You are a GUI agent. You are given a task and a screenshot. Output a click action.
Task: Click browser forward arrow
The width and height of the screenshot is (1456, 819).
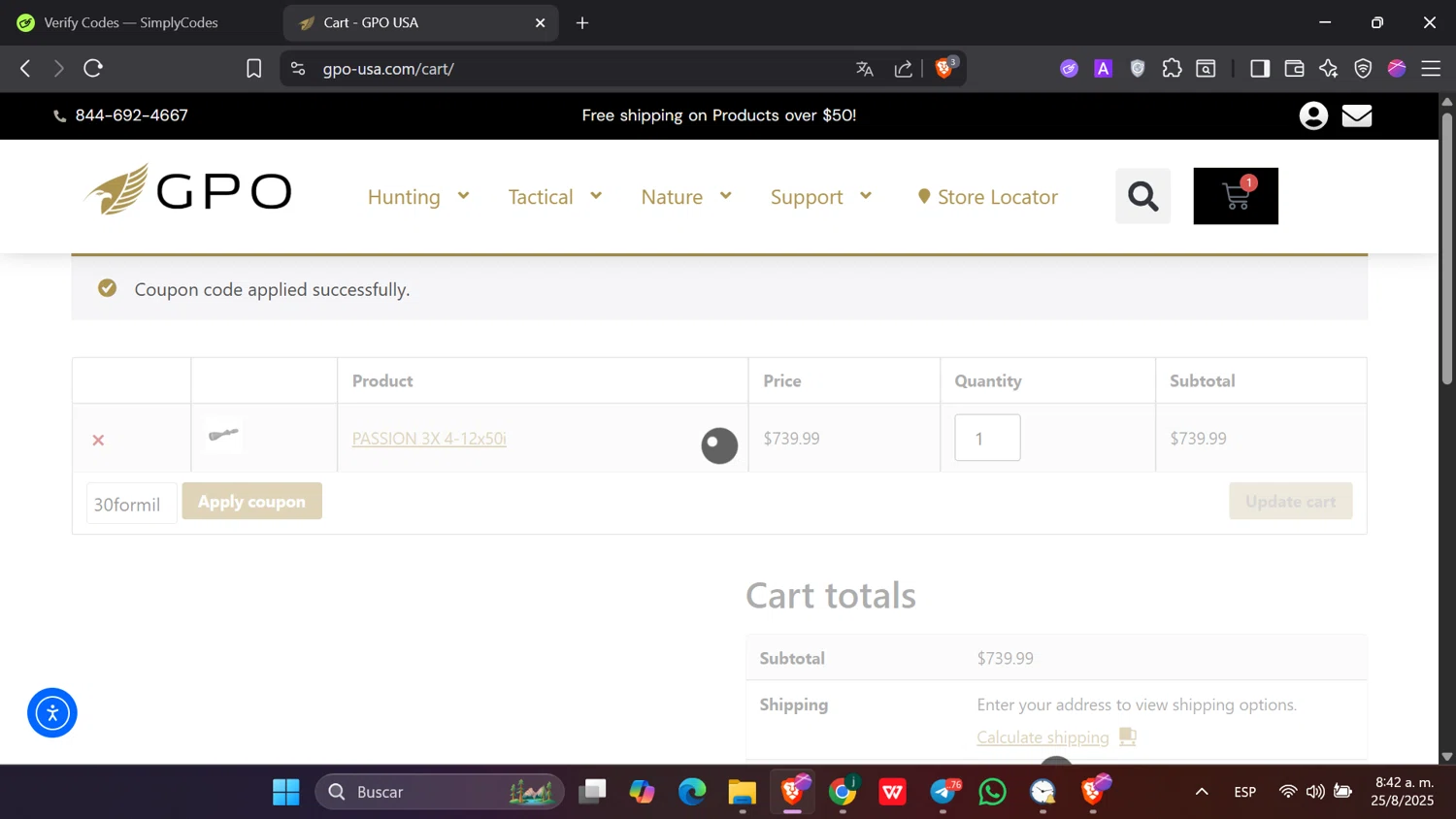click(58, 68)
